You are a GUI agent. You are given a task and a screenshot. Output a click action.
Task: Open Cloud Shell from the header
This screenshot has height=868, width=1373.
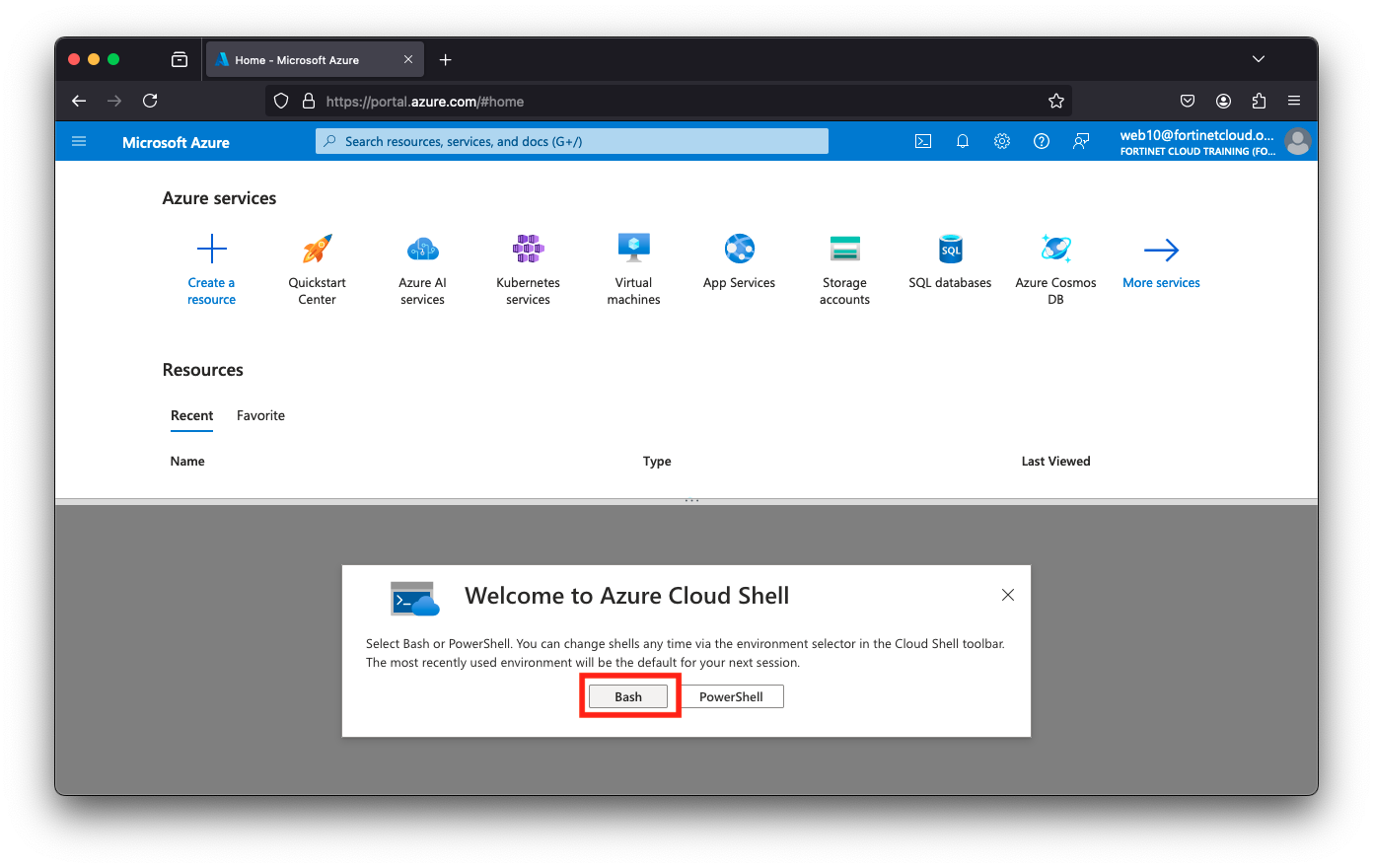(x=923, y=141)
